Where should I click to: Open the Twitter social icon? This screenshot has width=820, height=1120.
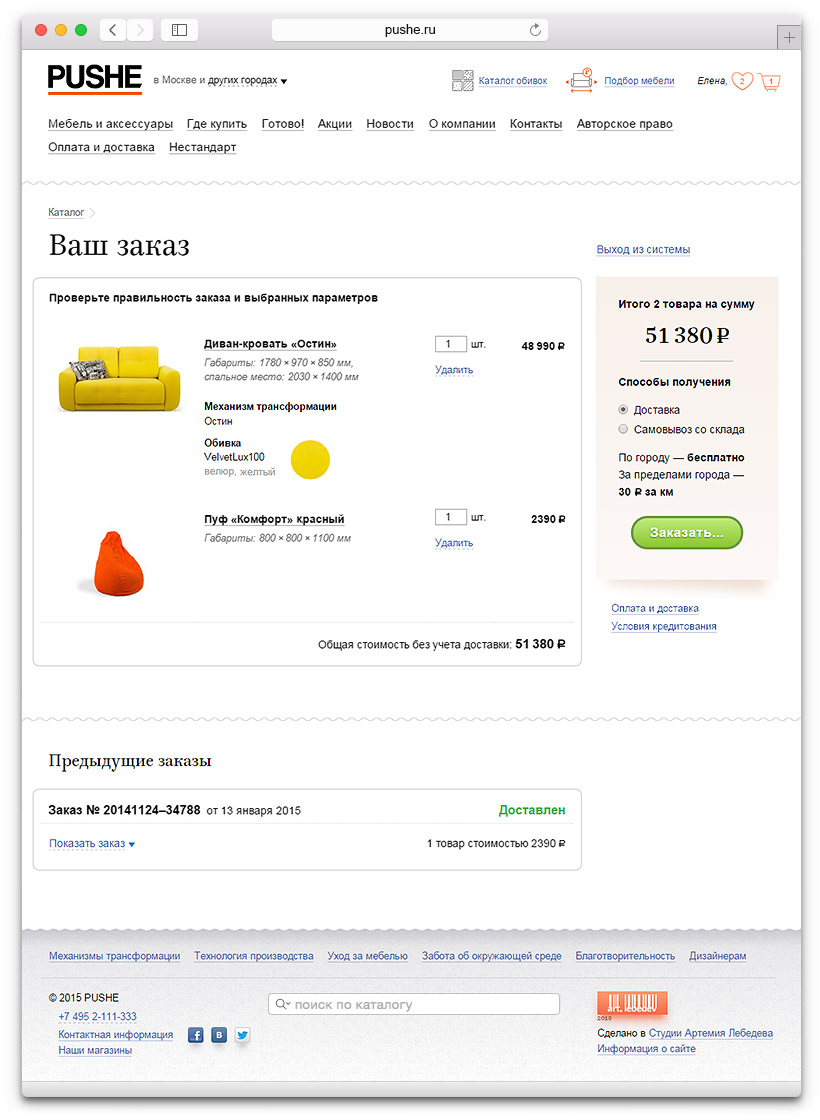[242, 1035]
